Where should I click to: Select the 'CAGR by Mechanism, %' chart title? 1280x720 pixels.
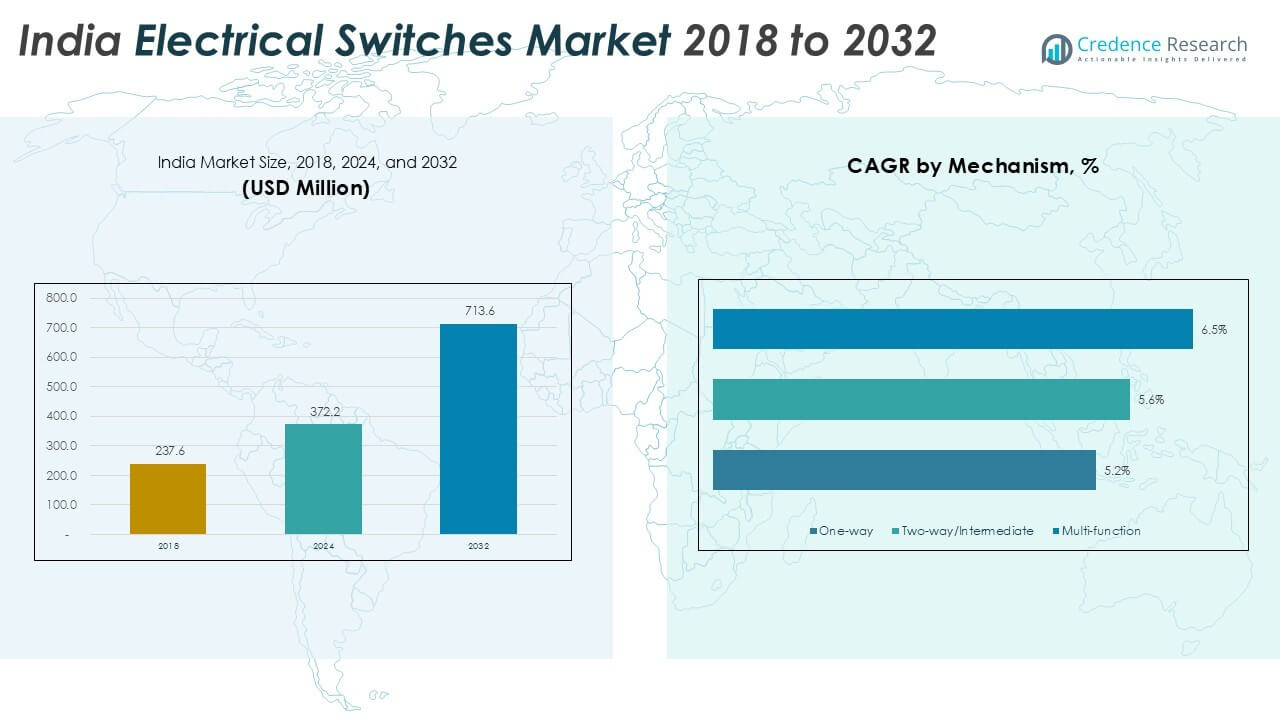973,166
